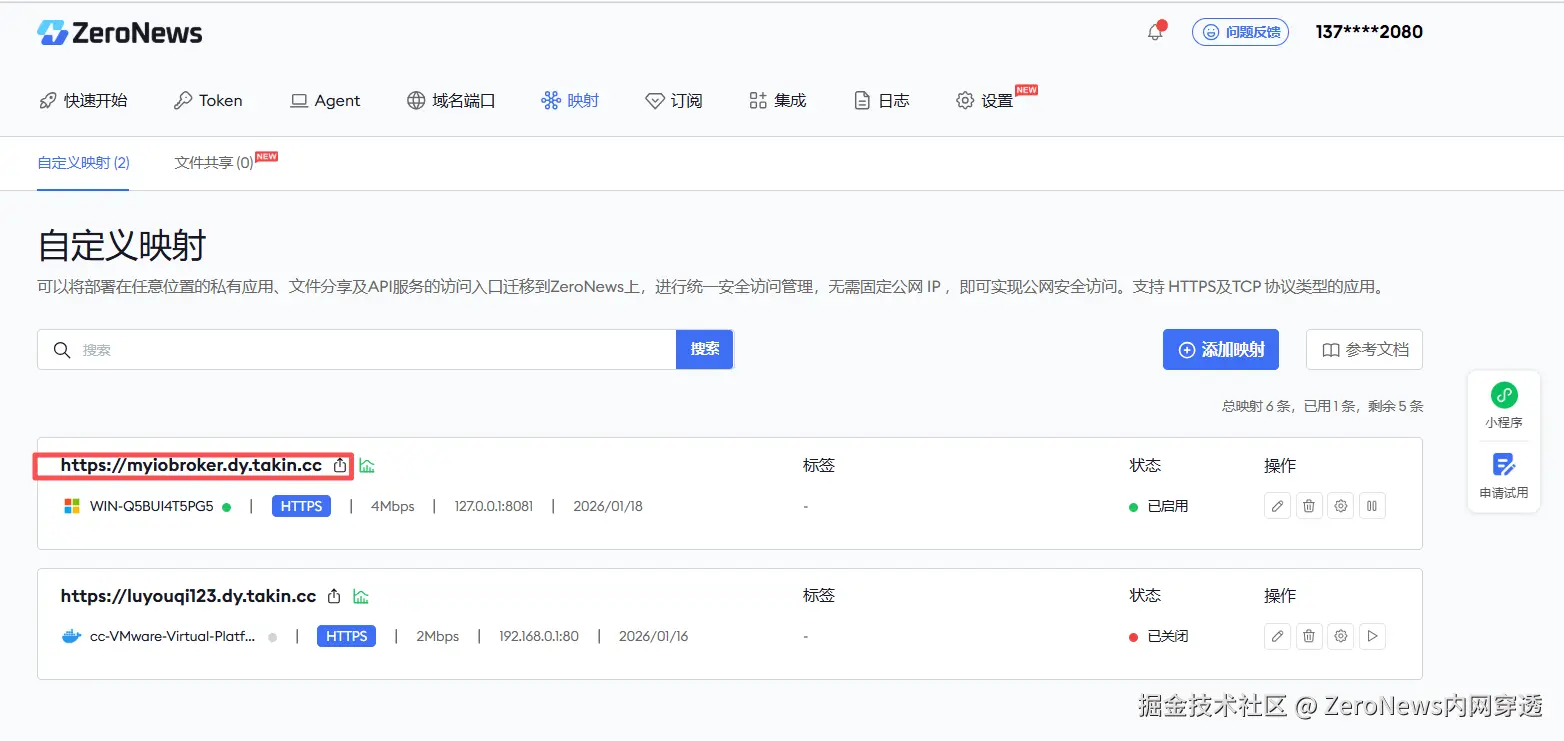
Task: Click the ZeroNews logo
Action: tap(120, 33)
